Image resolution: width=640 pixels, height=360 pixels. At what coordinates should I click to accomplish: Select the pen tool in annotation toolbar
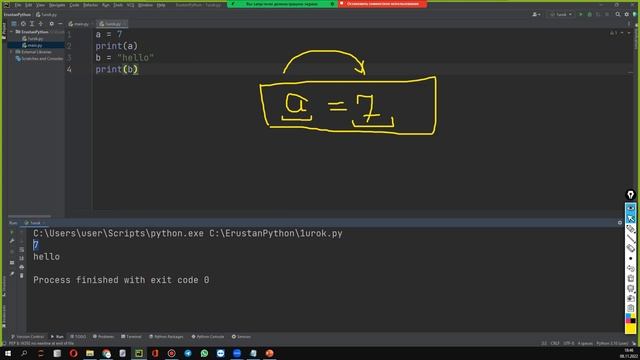pos(631,229)
